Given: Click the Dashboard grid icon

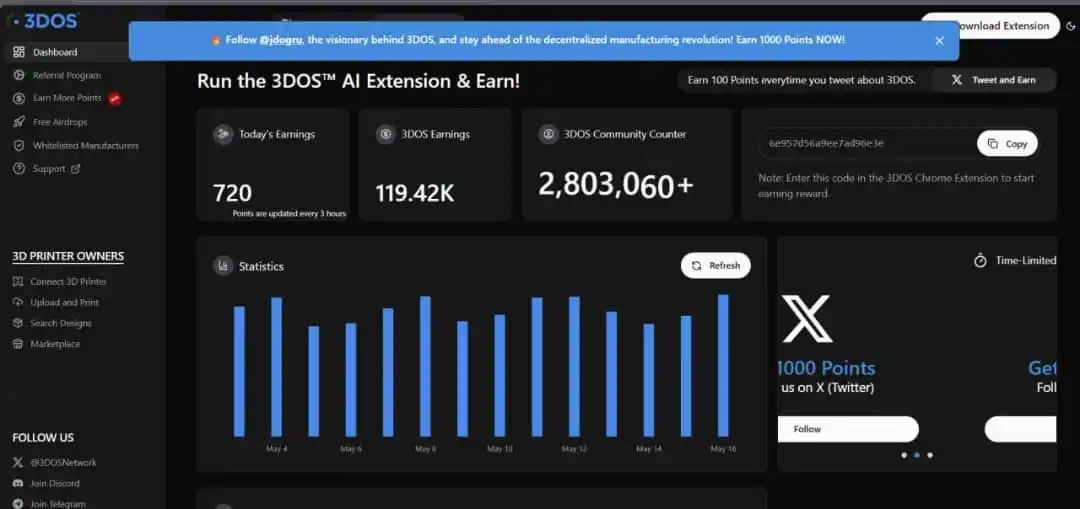Looking at the screenshot, I should tap(19, 52).
